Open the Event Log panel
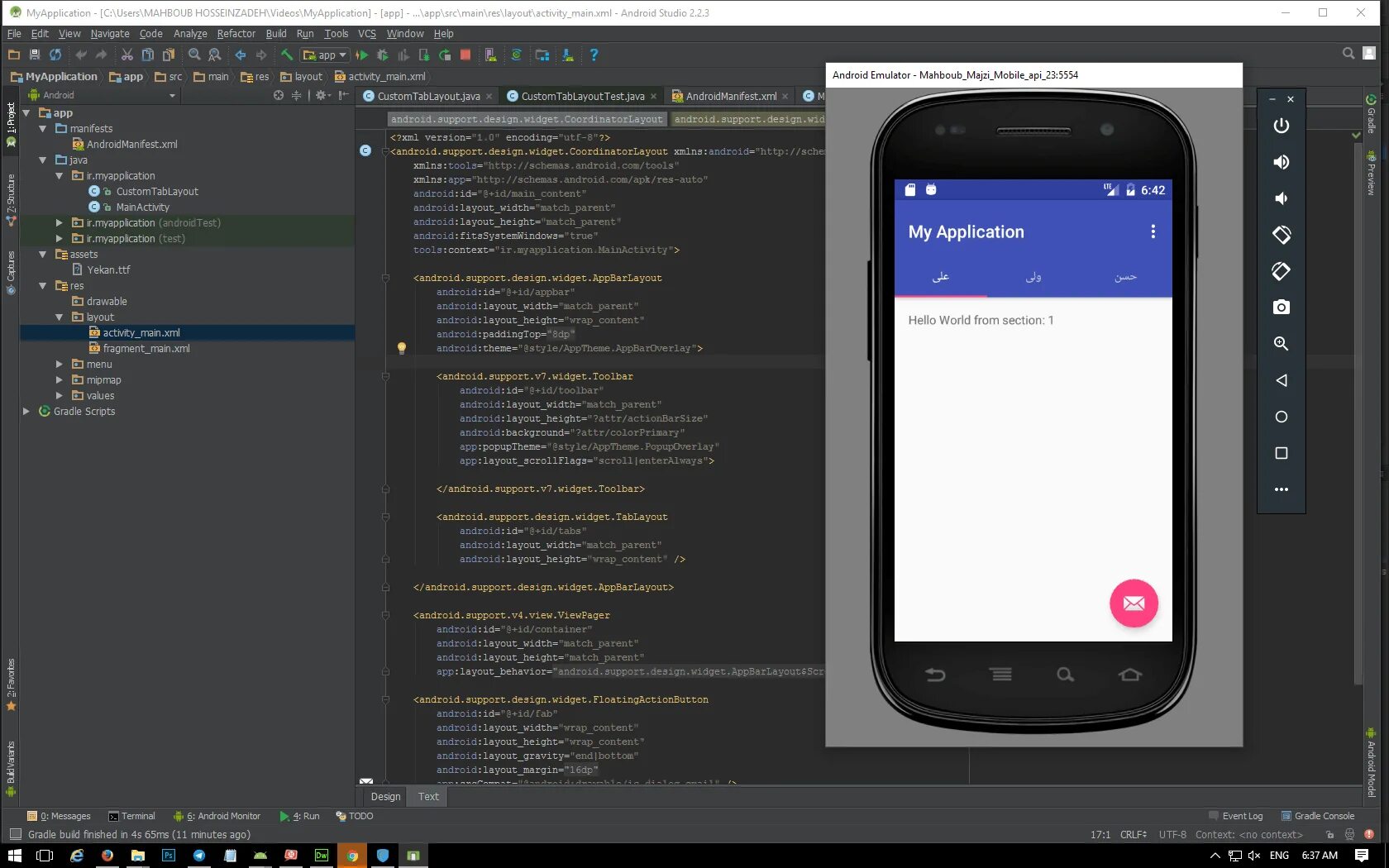Image resolution: width=1389 pixels, height=868 pixels. click(x=1235, y=816)
